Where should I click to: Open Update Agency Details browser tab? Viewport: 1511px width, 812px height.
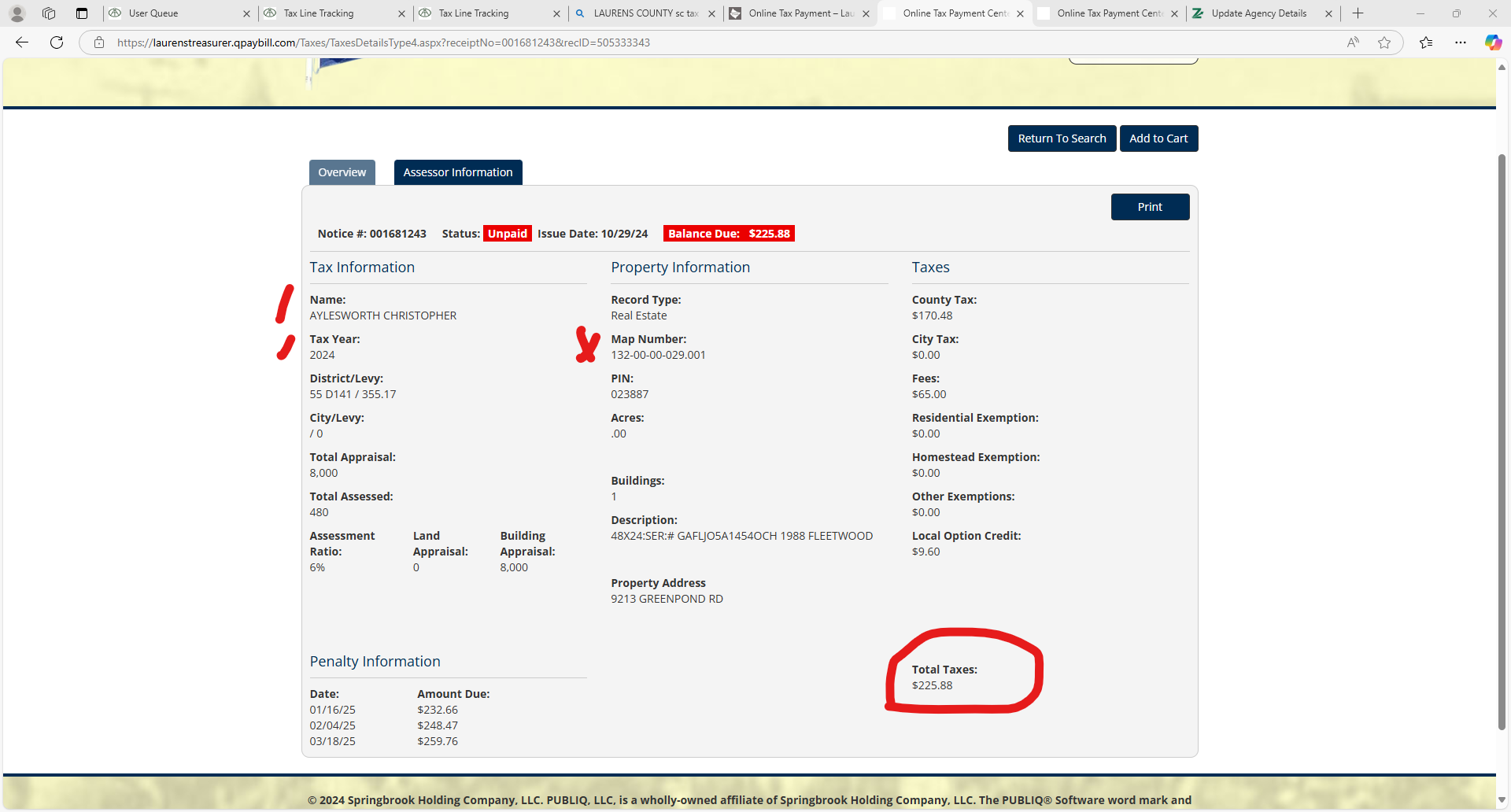tap(1258, 13)
